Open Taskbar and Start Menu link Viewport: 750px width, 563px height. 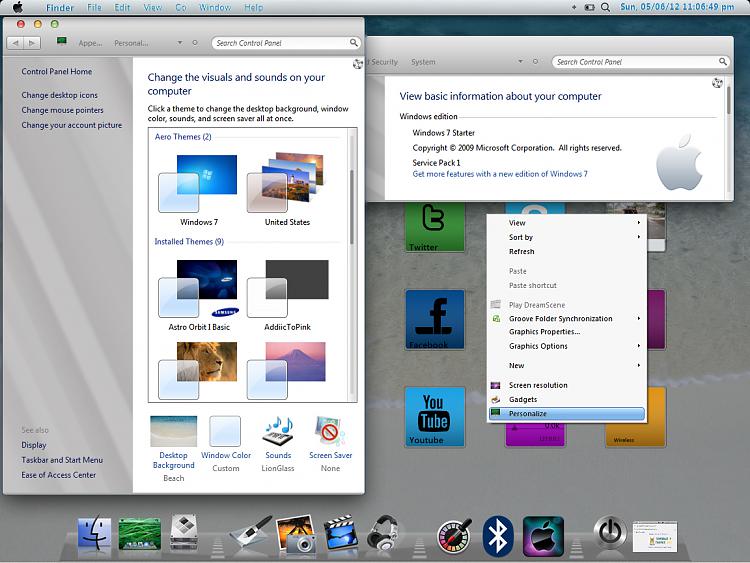62,460
